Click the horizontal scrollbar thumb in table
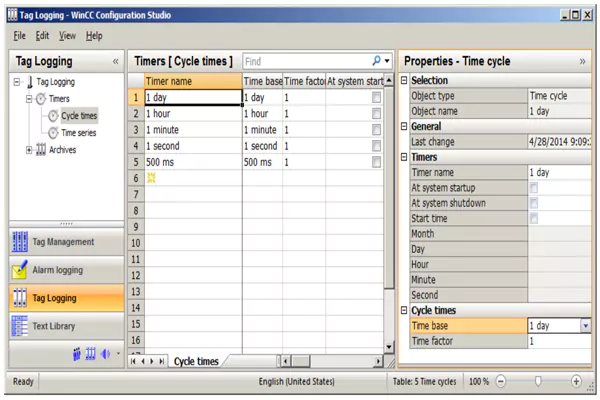The image size is (600, 400). point(301,361)
